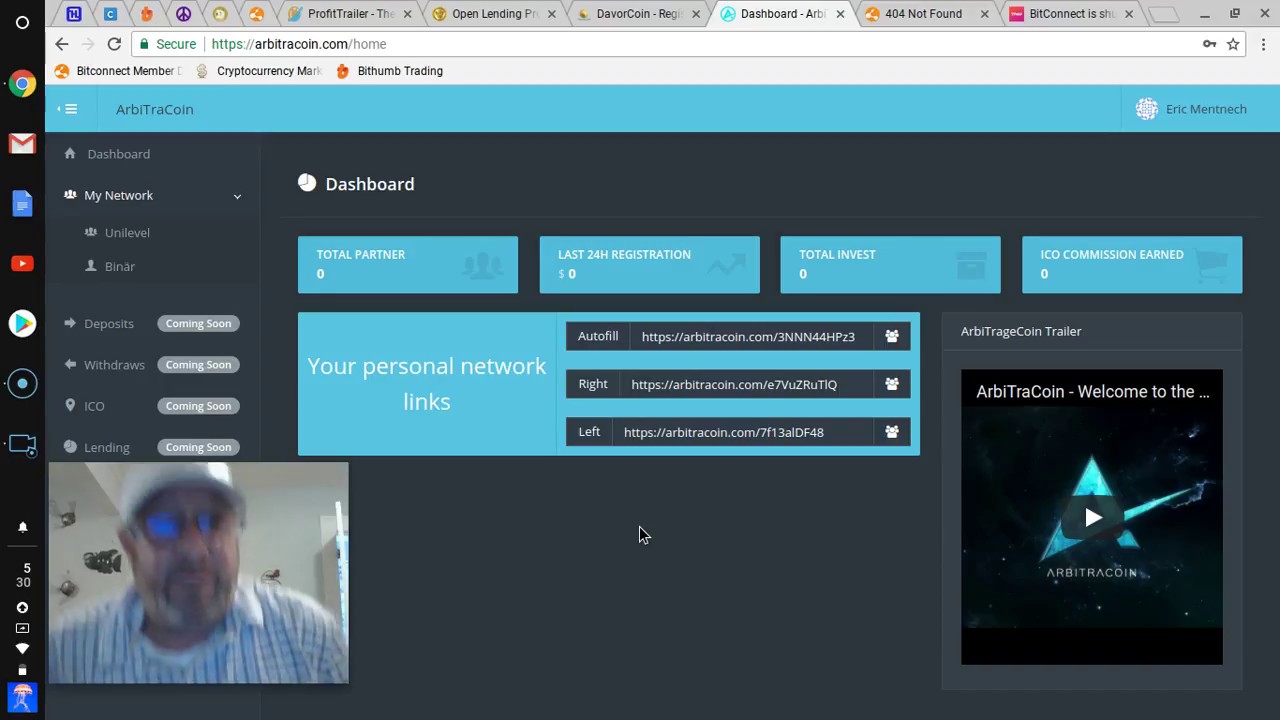Viewport: 1280px width, 720px height.
Task: Close the BitConnect tab
Action: click(x=1129, y=14)
